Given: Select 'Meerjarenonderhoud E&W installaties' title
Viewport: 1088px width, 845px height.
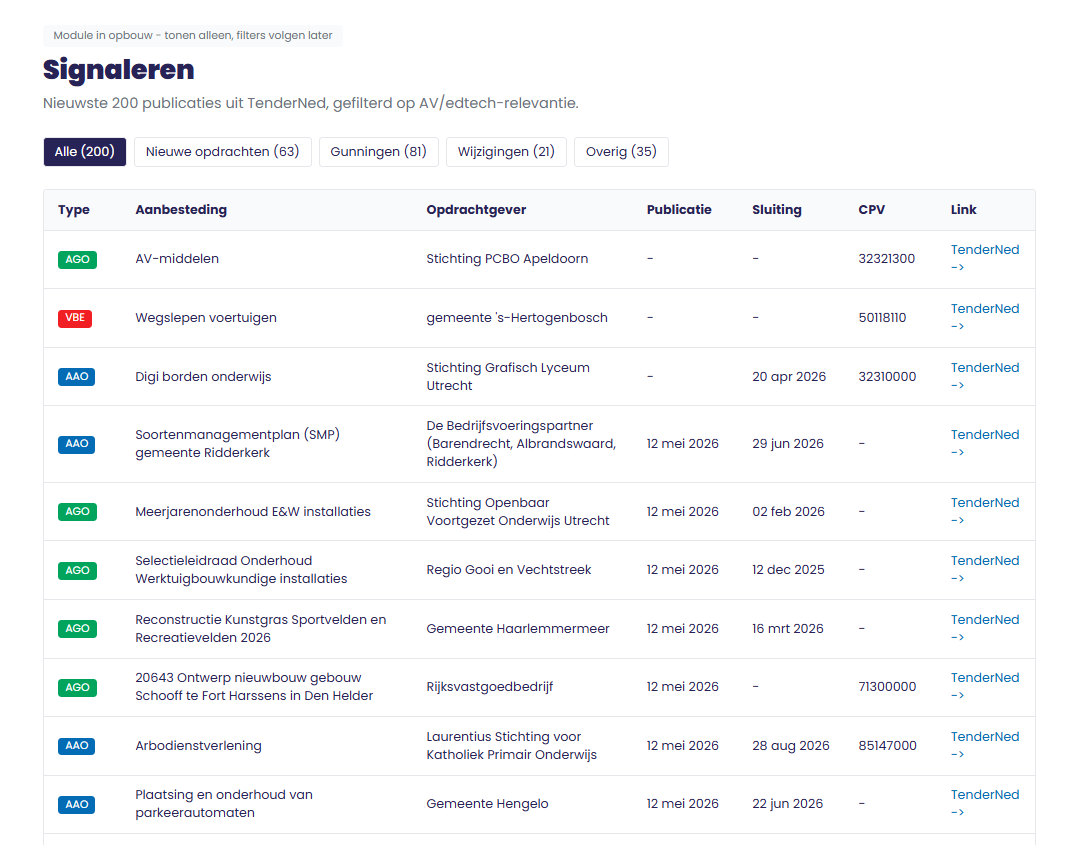Looking at the screenshot, I should pyautogui.click(x=253, y=511).
